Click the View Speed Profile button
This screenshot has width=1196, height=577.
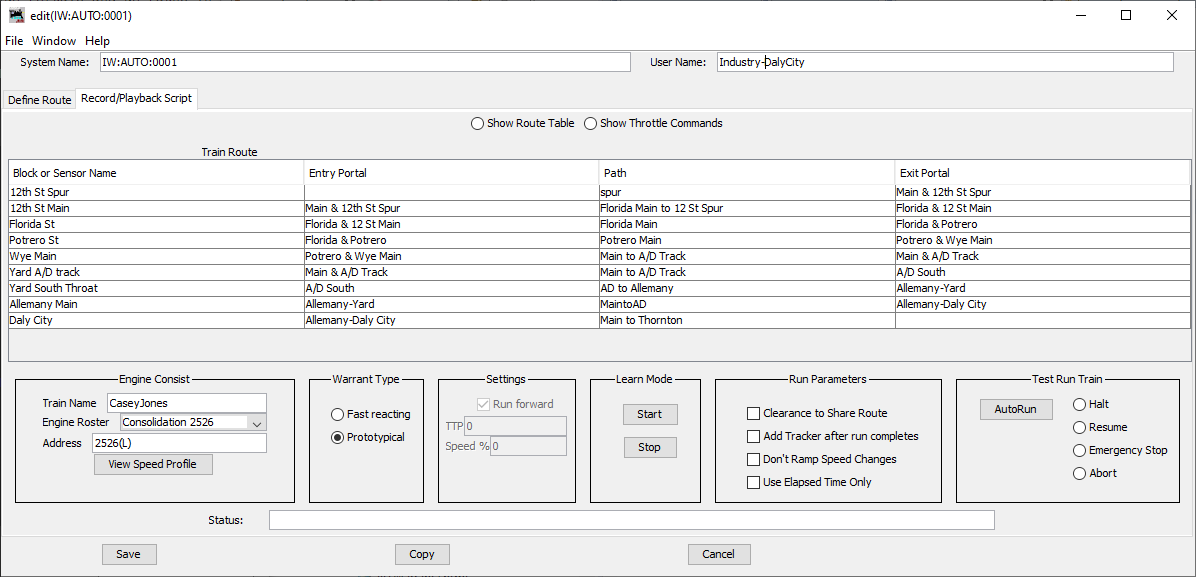[x=153, y=464]
